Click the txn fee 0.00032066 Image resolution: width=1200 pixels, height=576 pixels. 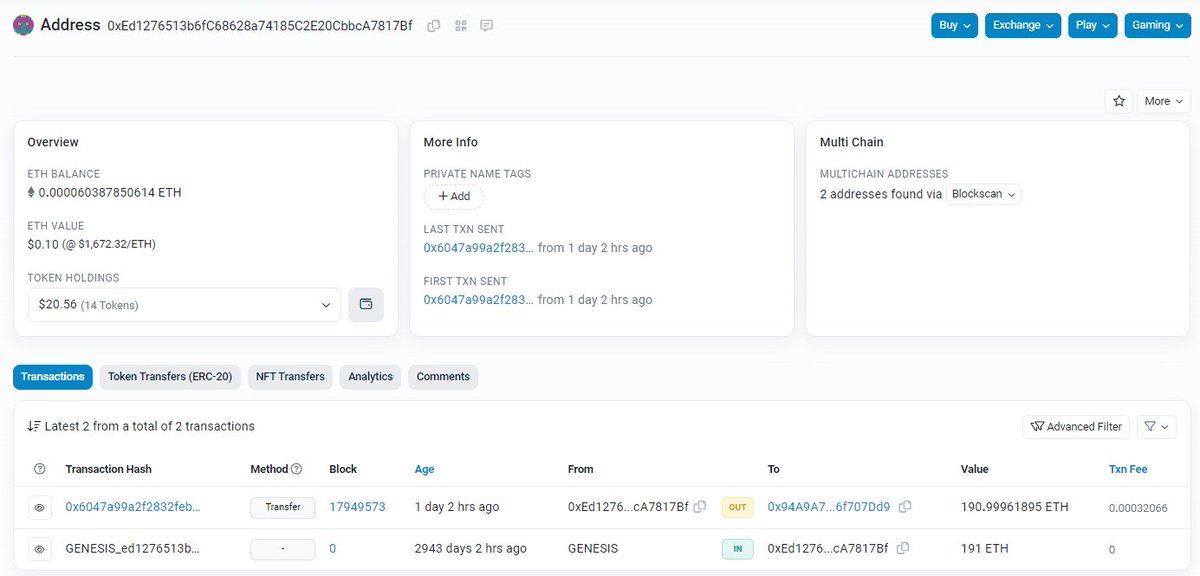click(x=1138, y=508)
